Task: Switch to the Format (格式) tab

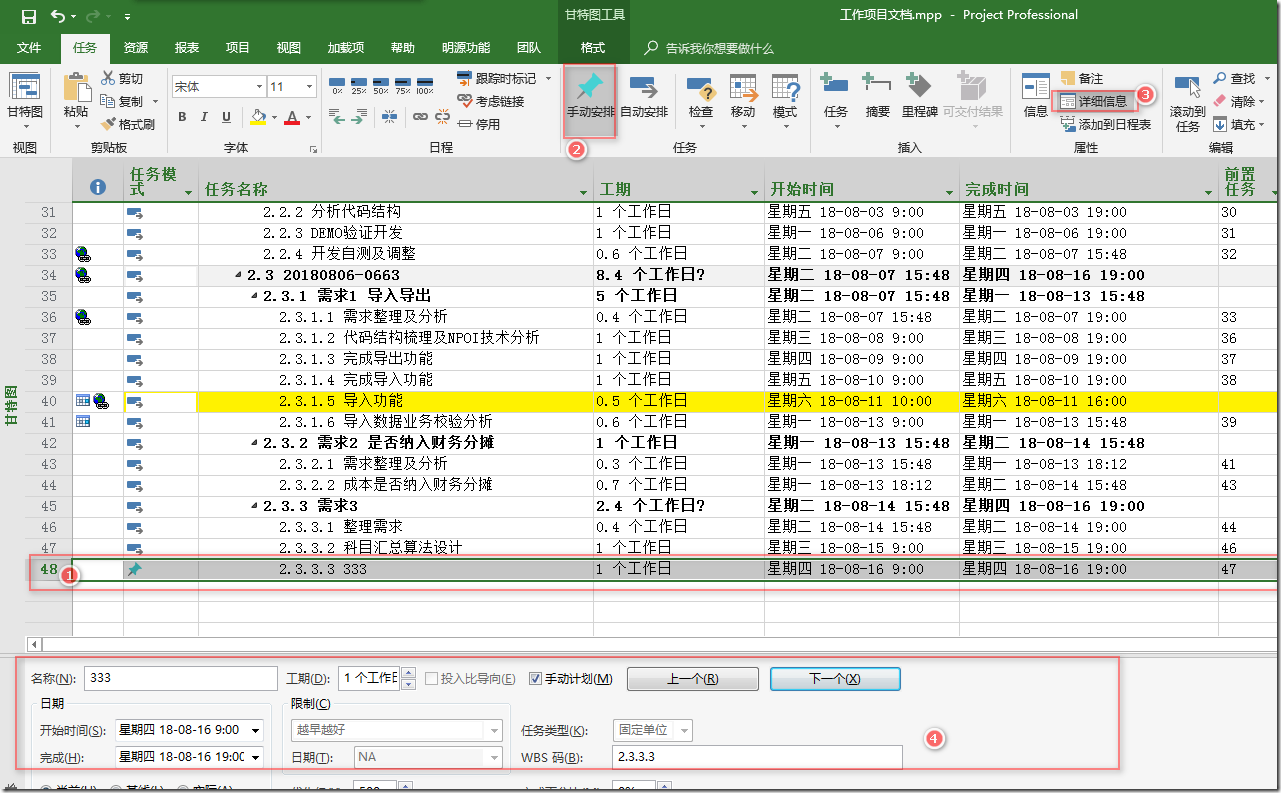Action: pos(593,48)
